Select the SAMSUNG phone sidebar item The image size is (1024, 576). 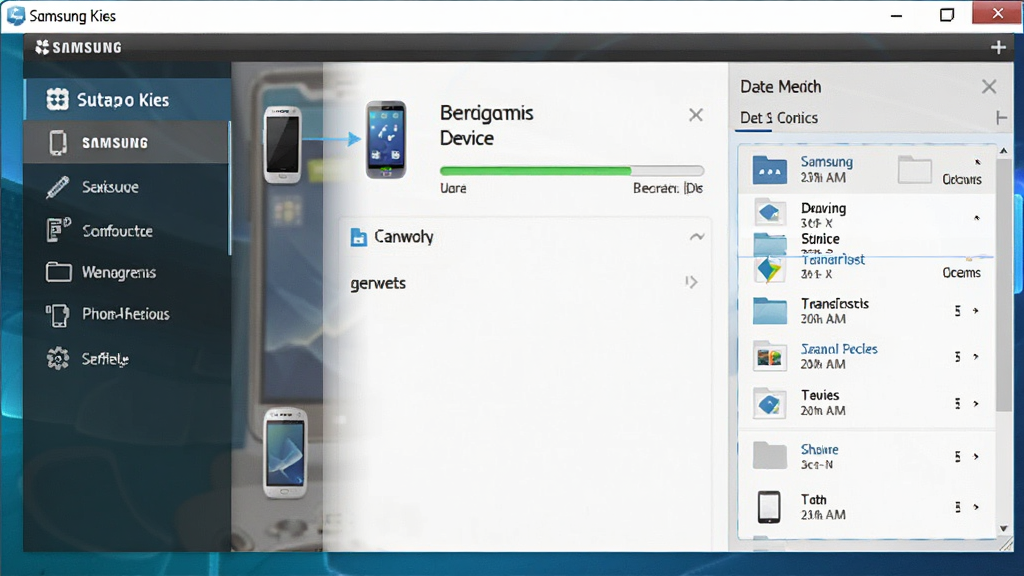(x=127, y=142)
